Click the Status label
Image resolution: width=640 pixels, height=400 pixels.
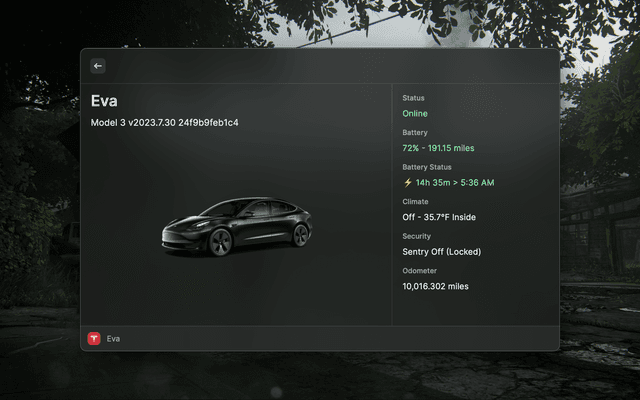click(x=413, y=98)
